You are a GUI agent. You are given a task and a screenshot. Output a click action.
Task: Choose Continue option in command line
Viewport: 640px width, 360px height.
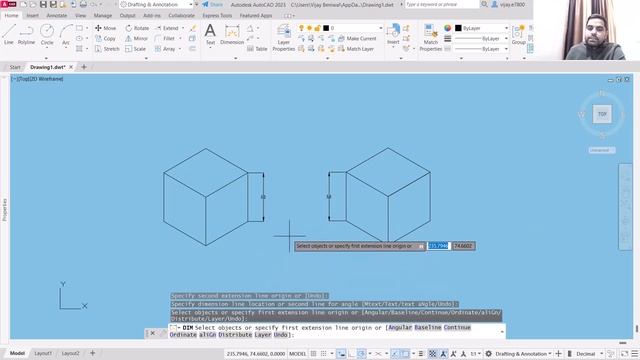pyautogui.click(x=457, y=327)
